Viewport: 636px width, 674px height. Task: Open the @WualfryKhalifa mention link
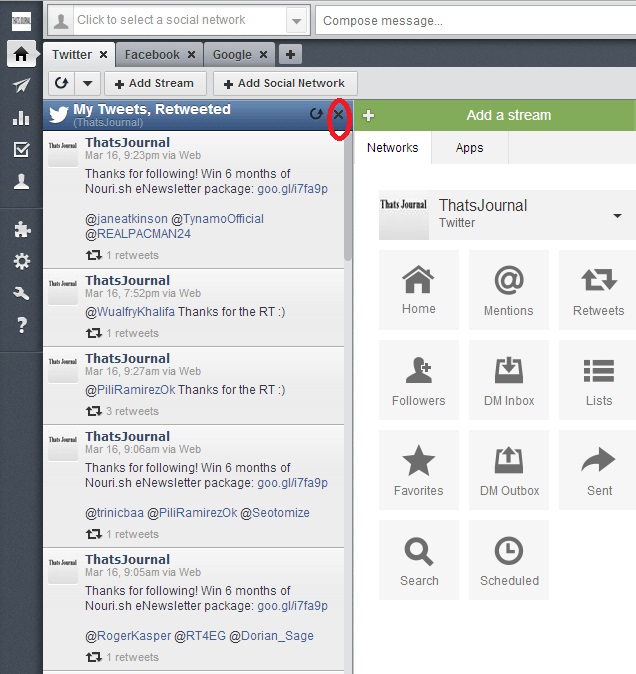point(130,312)
